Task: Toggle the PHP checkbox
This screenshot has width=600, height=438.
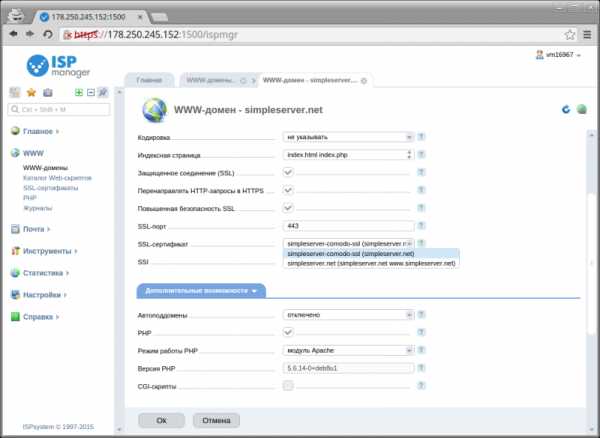Action: pos(288,332)
